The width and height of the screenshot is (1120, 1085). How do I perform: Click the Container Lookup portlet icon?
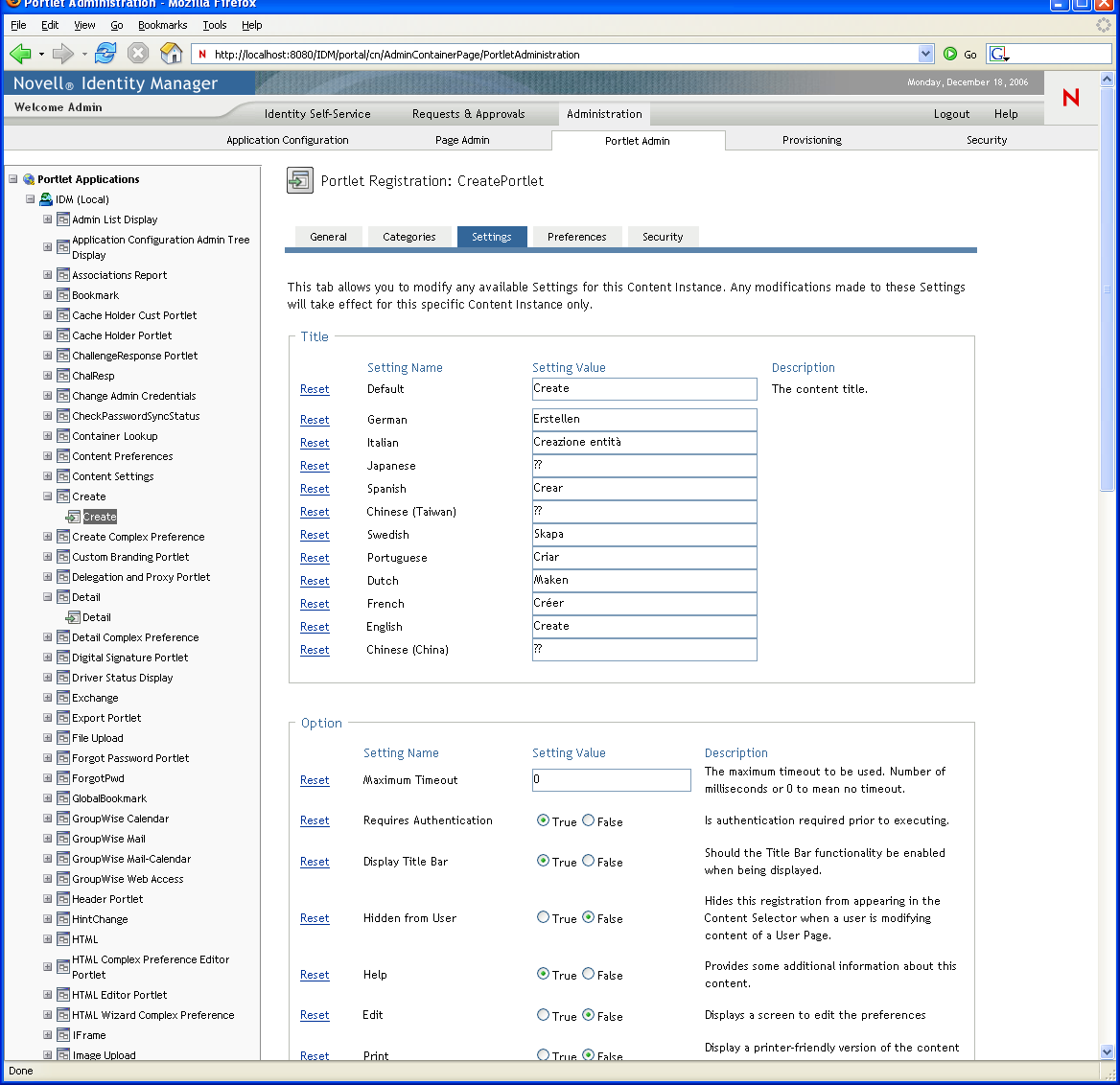[x=63, y=436]
